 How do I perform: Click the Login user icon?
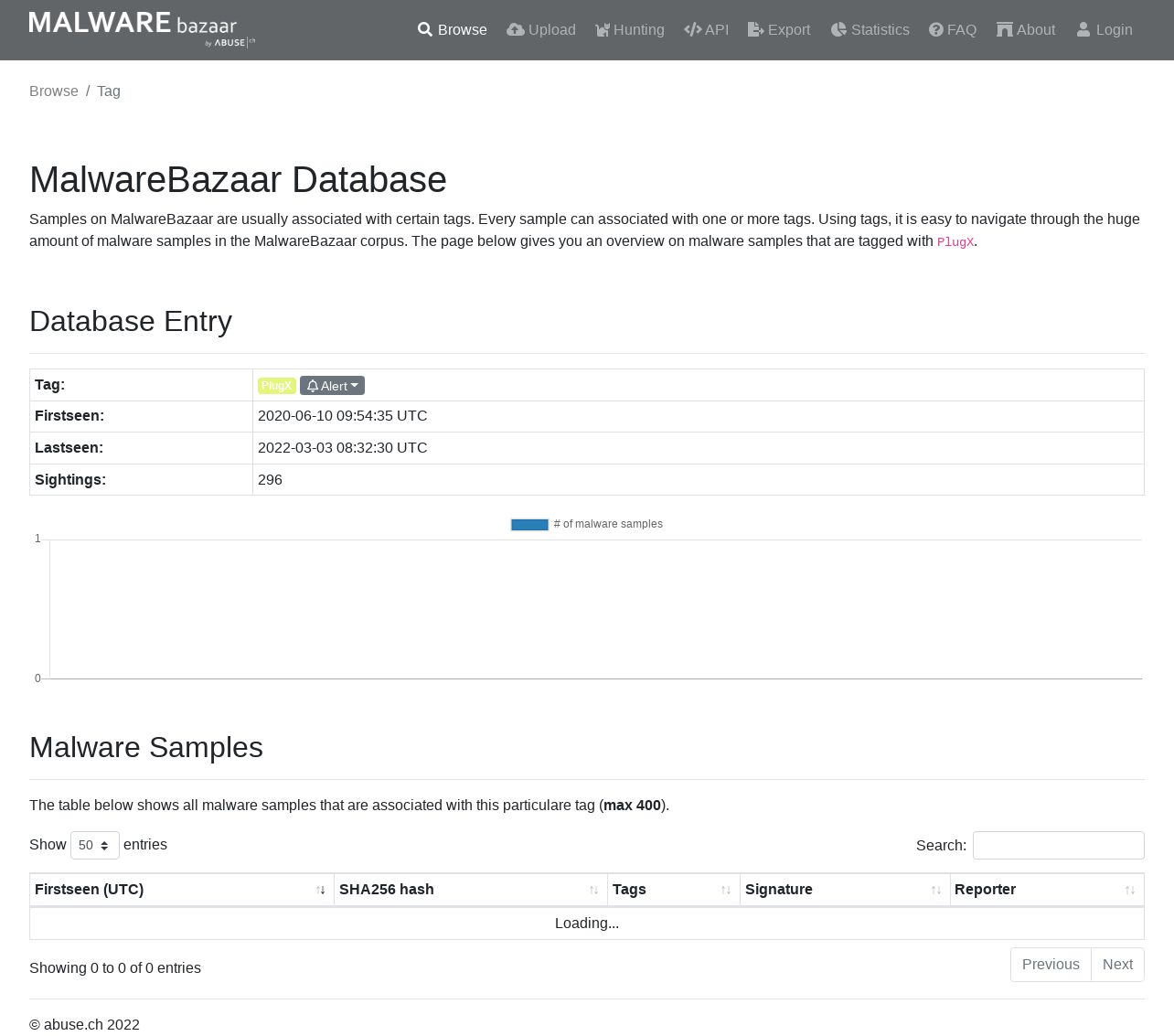tap(1083, 30)
